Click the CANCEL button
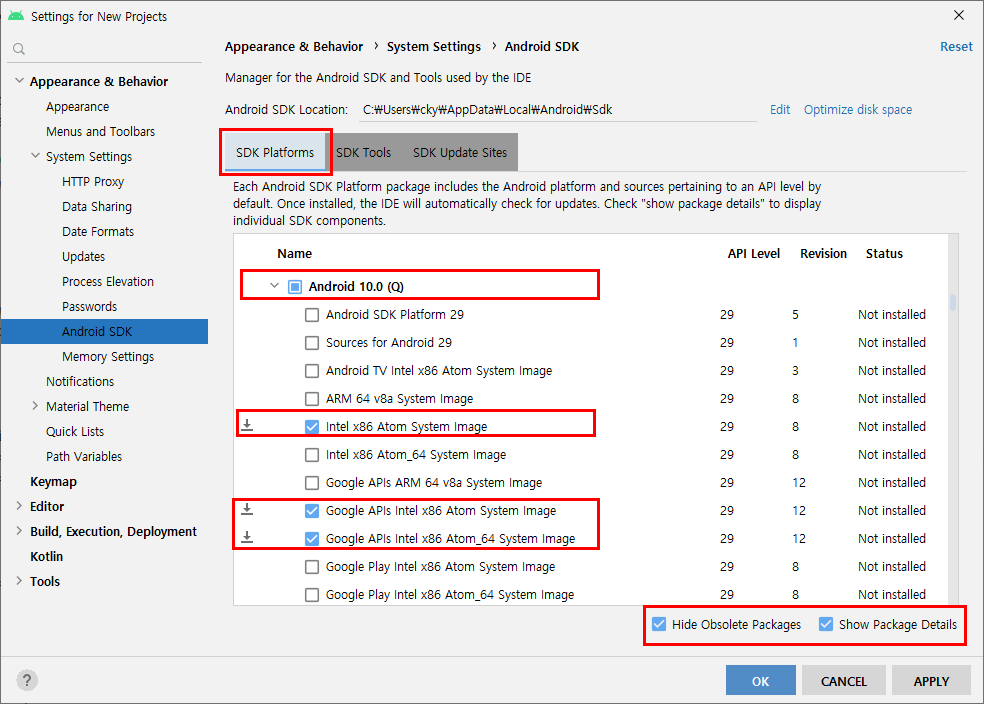Image resolution: width=984 pixels, height=704 pixels. (x=843, y=681)
